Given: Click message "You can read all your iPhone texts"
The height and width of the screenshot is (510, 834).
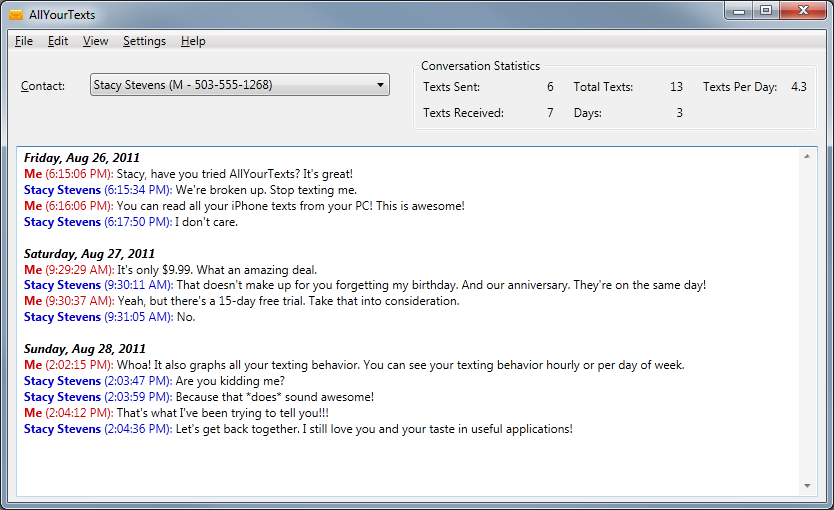Looking at the screenshot, I should coord(290,206).
